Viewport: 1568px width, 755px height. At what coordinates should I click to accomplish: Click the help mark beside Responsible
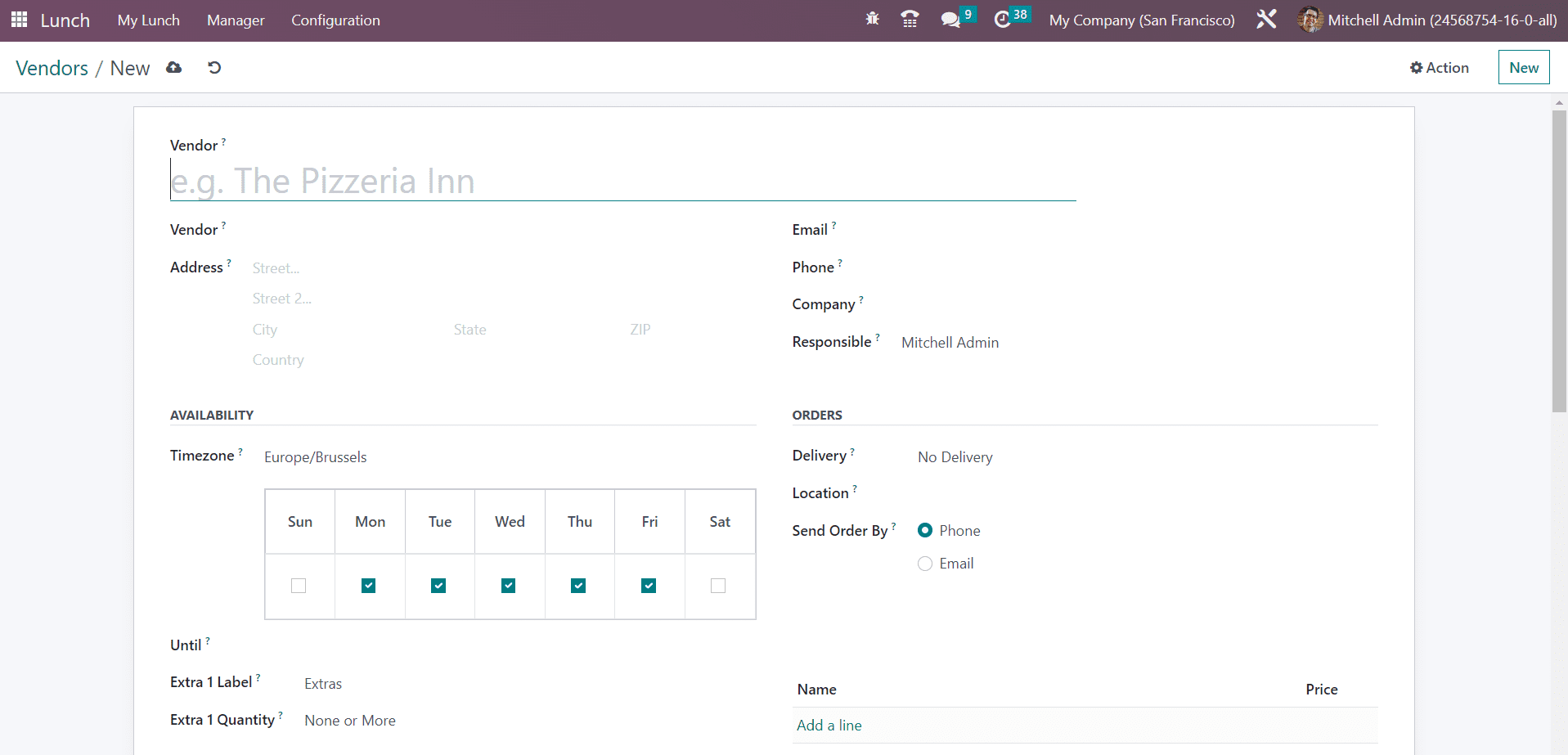click(878, 337)
